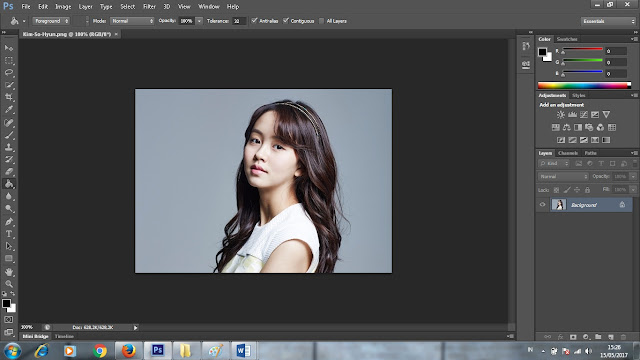The image size is (640, 360).
Task: Open the Layers panel Fill dropdown arrow
Action: [633, 190]
